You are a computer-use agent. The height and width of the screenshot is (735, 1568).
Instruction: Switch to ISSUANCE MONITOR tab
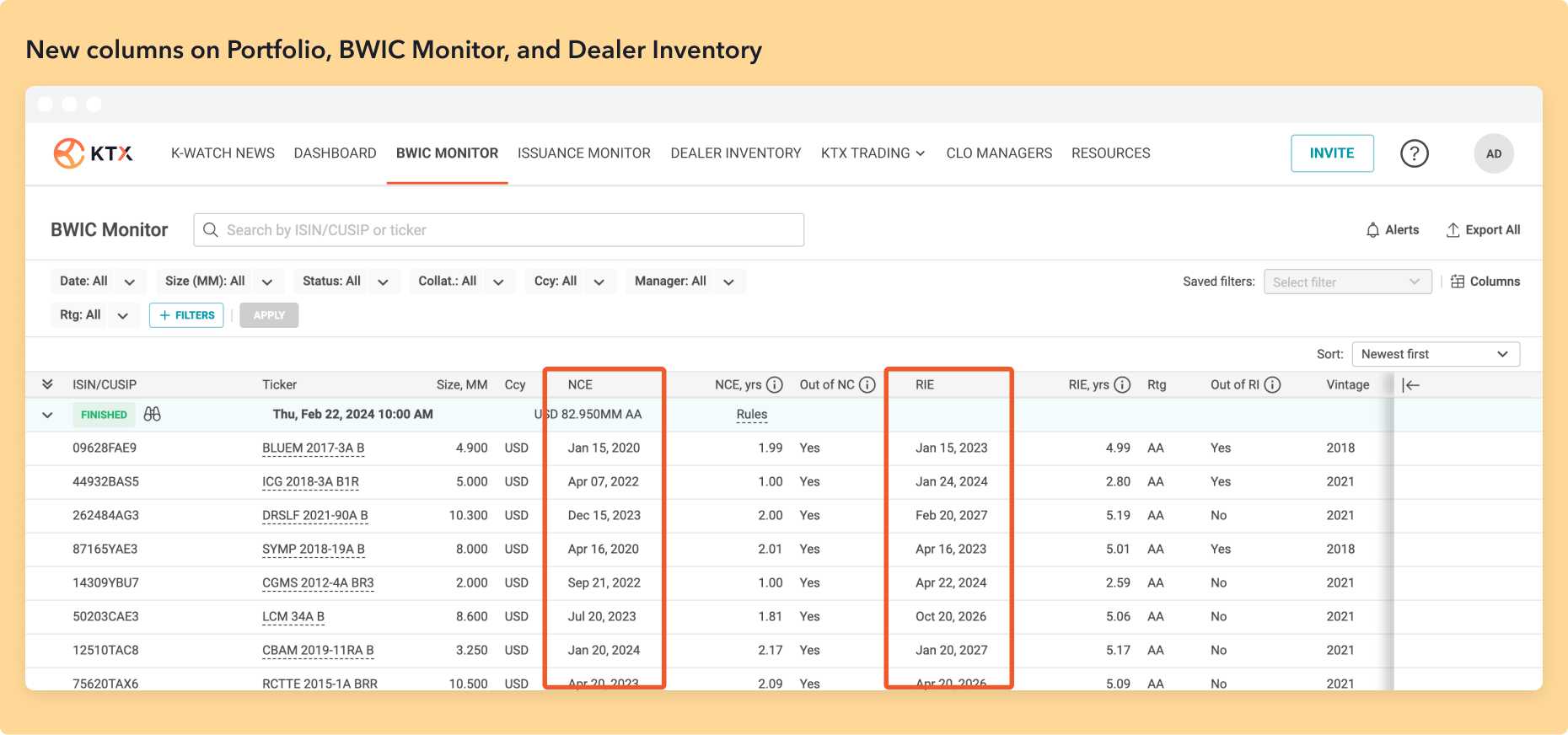584,153
